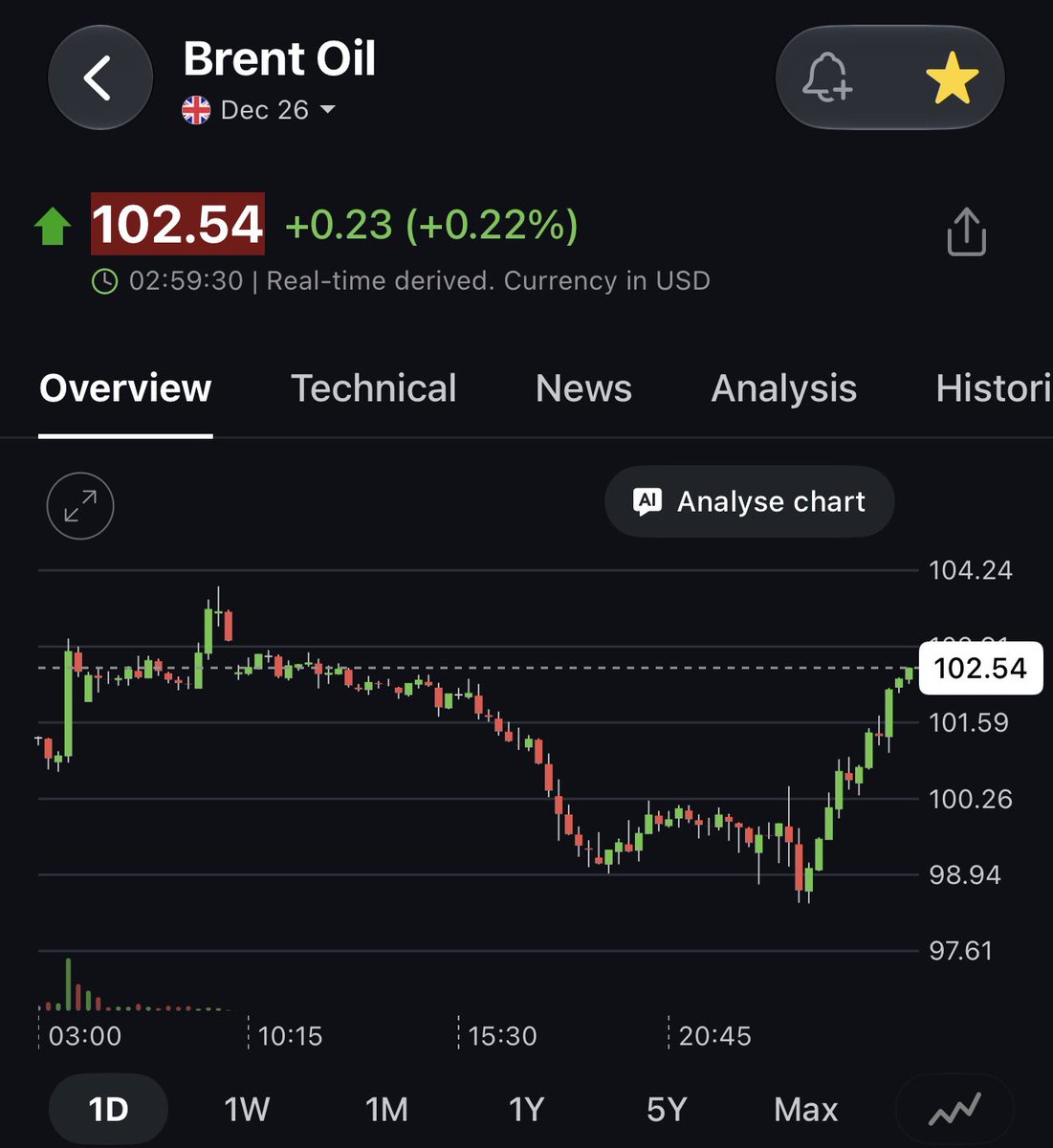
Task: Tap the Real-time derived currency note
Action: pos(488,281)
